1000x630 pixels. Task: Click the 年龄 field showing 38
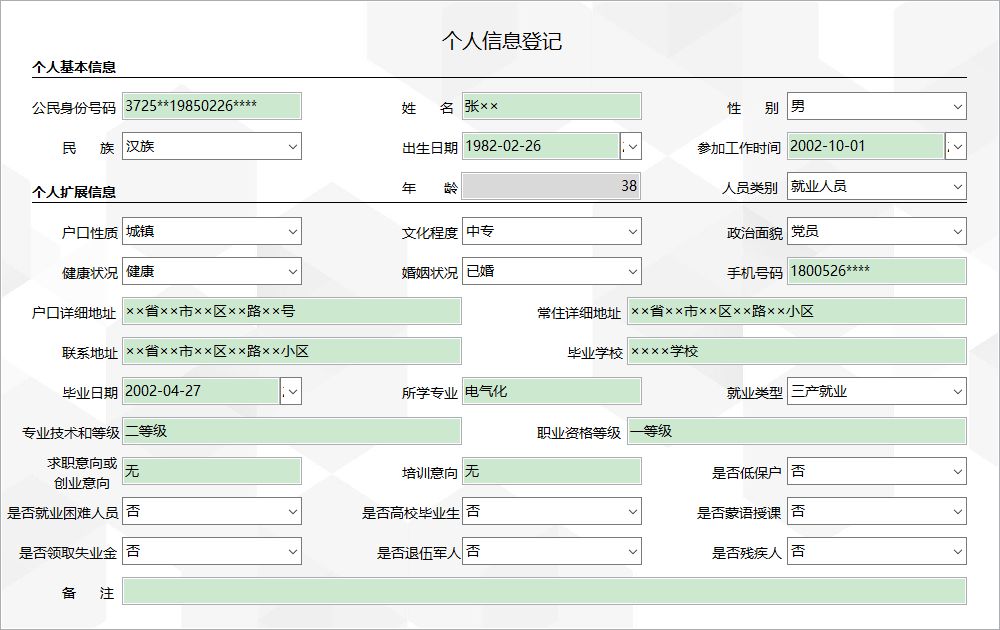pyautogui.click(x=552, y=186)
